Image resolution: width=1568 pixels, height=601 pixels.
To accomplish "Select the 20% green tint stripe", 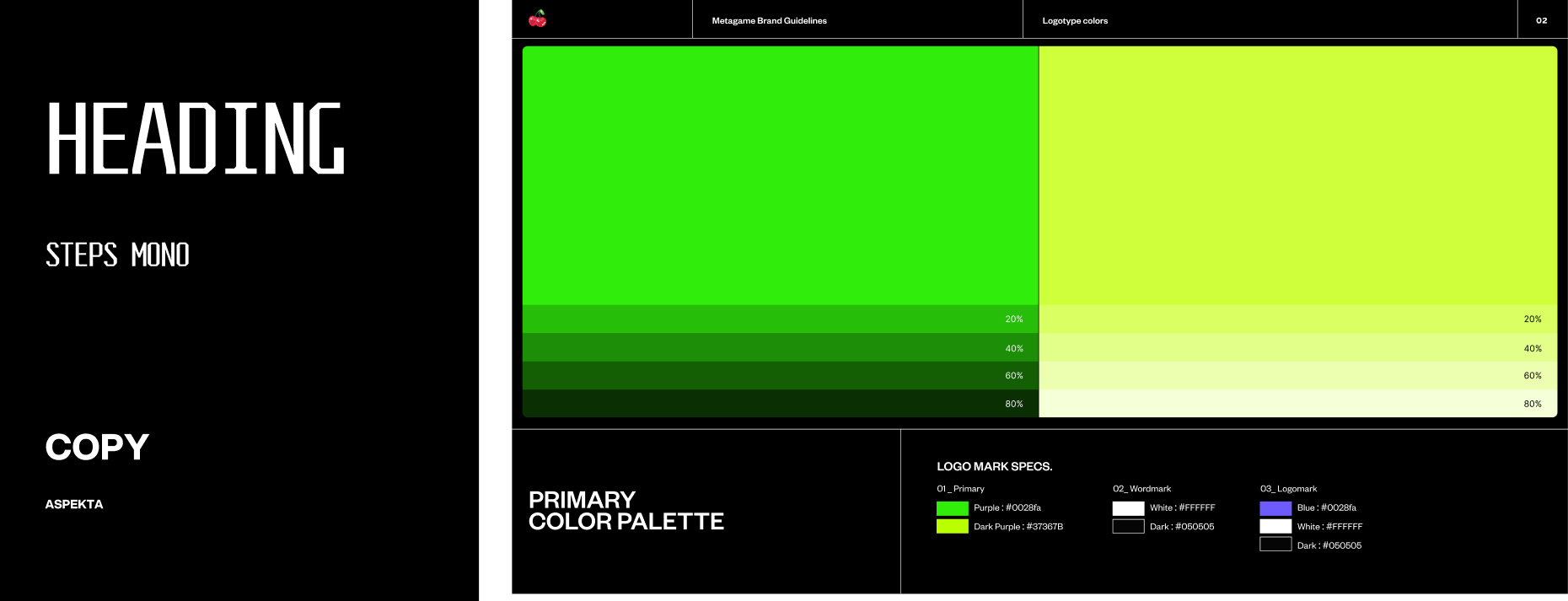I will tap(780, 319).
